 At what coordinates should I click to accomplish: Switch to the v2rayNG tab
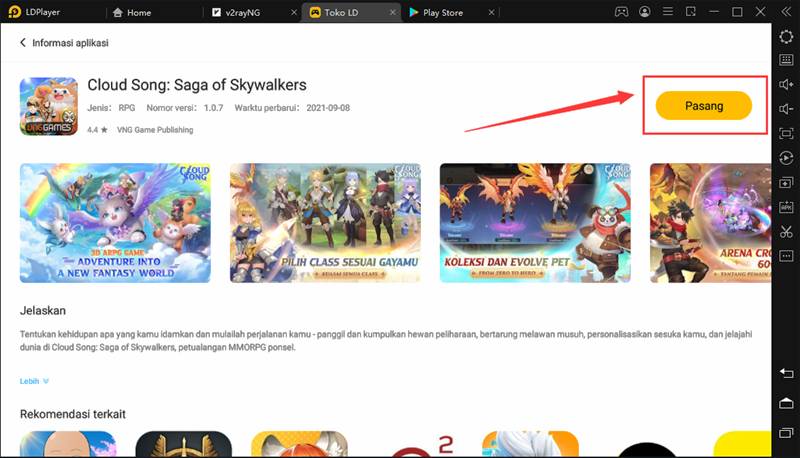pyautogui.click(x=236, y=12)
